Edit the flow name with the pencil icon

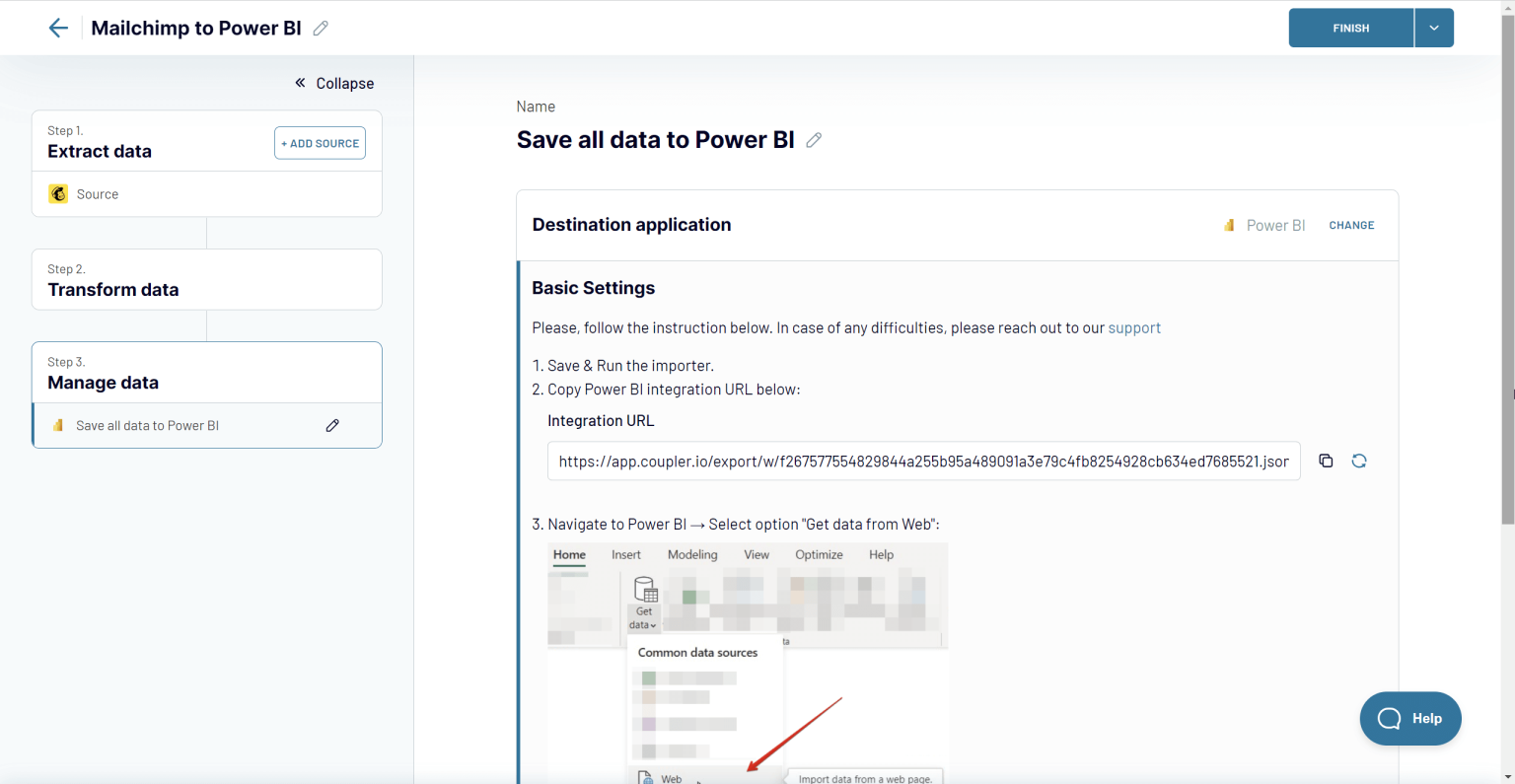320,28
